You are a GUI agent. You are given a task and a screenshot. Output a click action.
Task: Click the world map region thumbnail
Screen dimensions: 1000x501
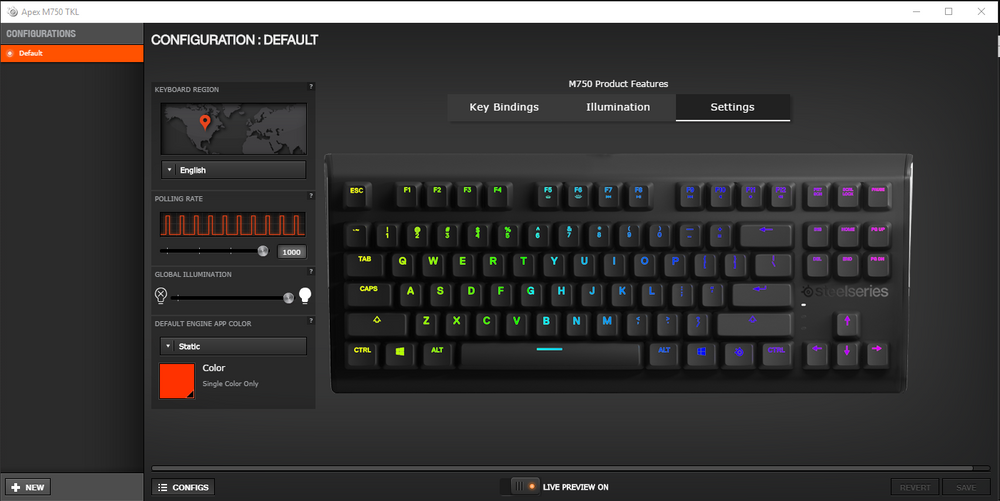(233, 129)
